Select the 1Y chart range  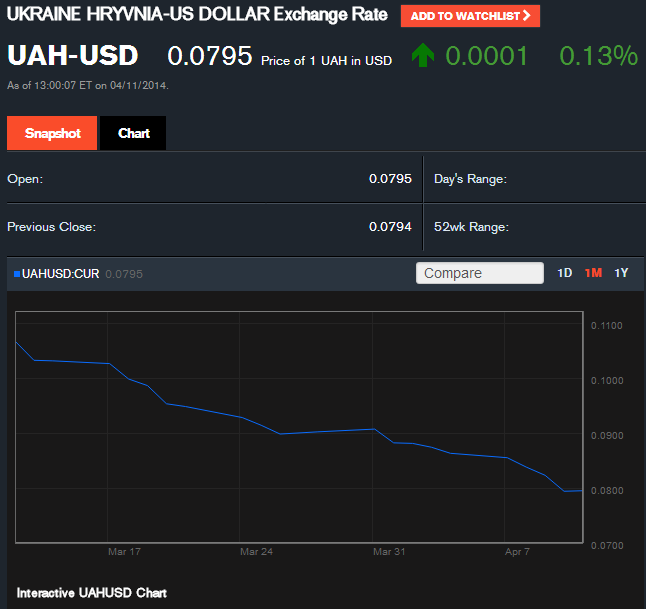point(621,273)
